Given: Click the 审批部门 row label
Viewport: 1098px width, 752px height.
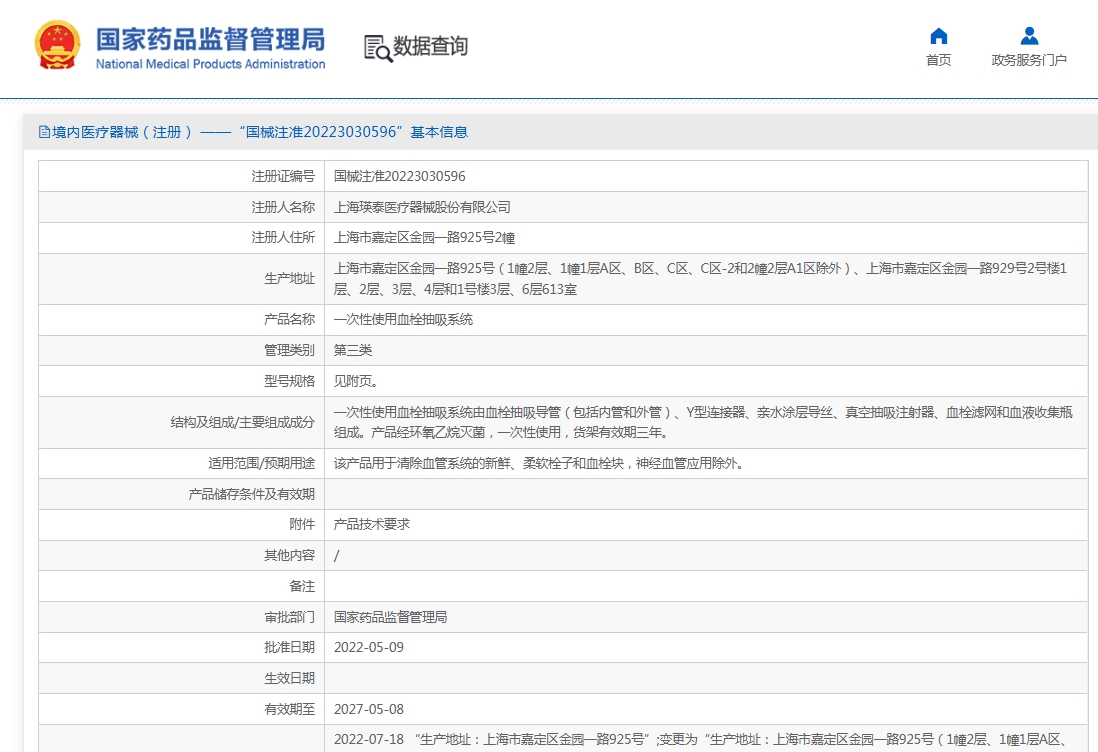Looking at the screenshot, I should (290, 617).
